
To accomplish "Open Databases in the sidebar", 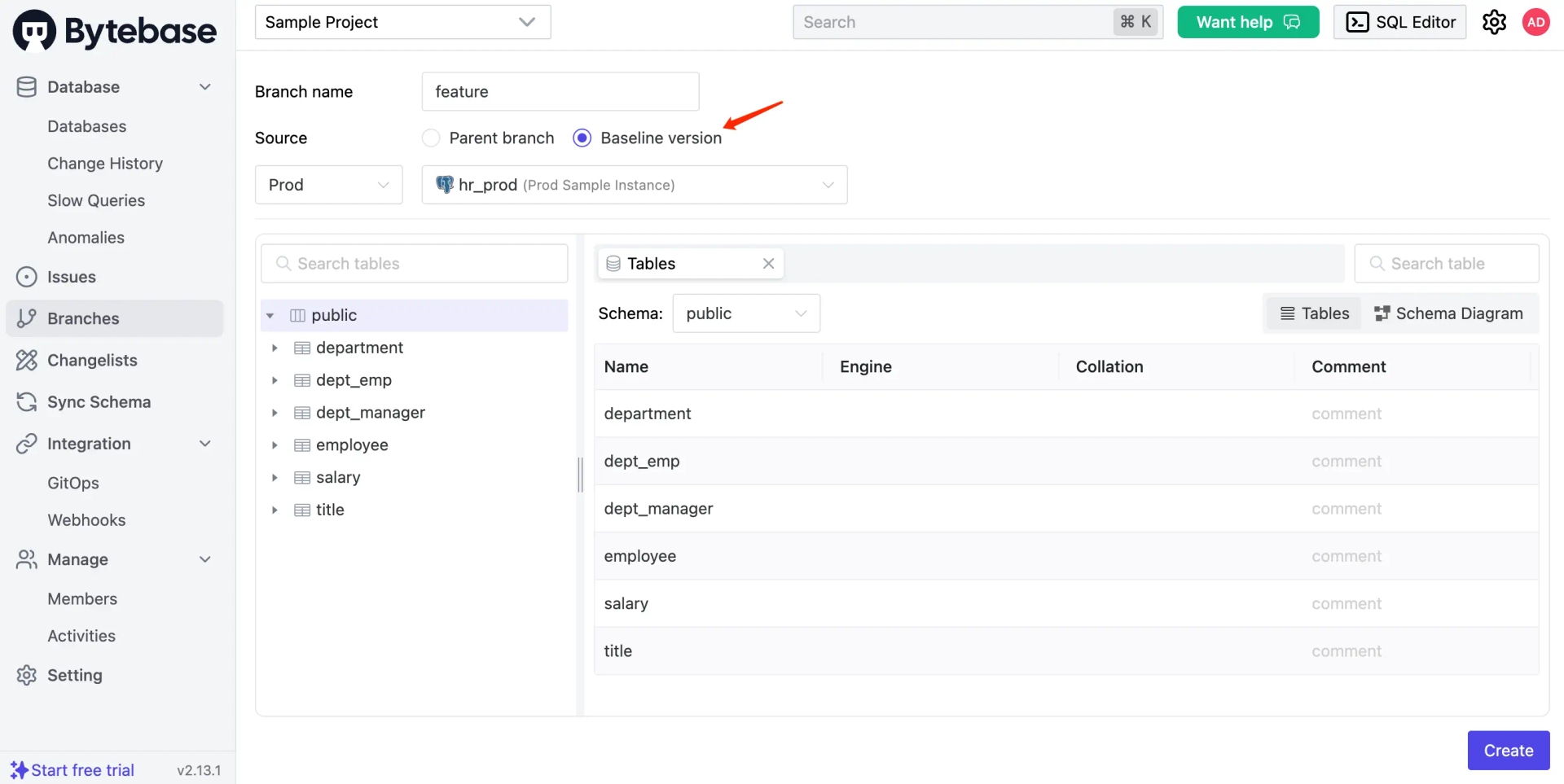I will (x=87, y=126).
